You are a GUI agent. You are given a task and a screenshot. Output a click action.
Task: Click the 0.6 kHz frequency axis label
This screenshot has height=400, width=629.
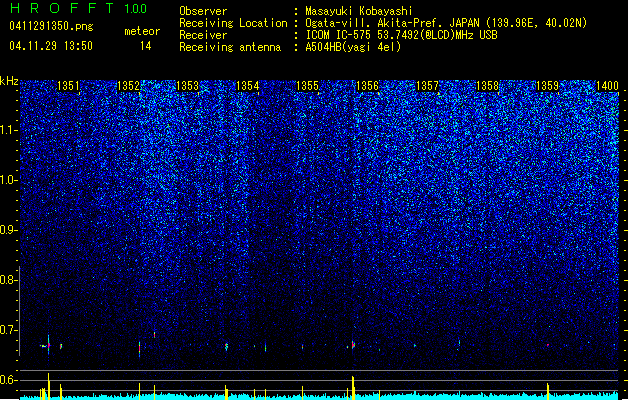point(8,380)
